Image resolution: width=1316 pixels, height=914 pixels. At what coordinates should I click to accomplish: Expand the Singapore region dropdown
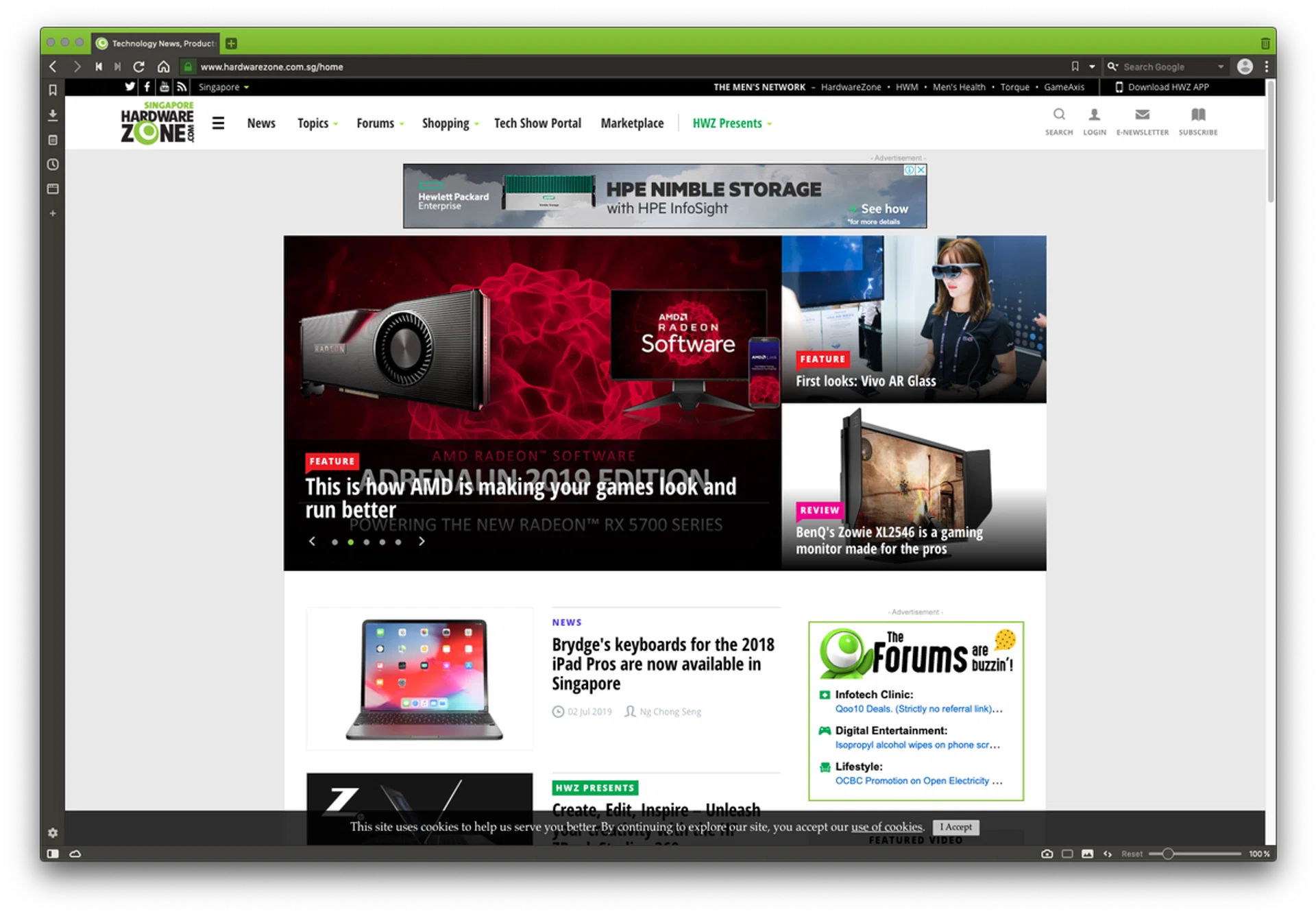[223, 87]
